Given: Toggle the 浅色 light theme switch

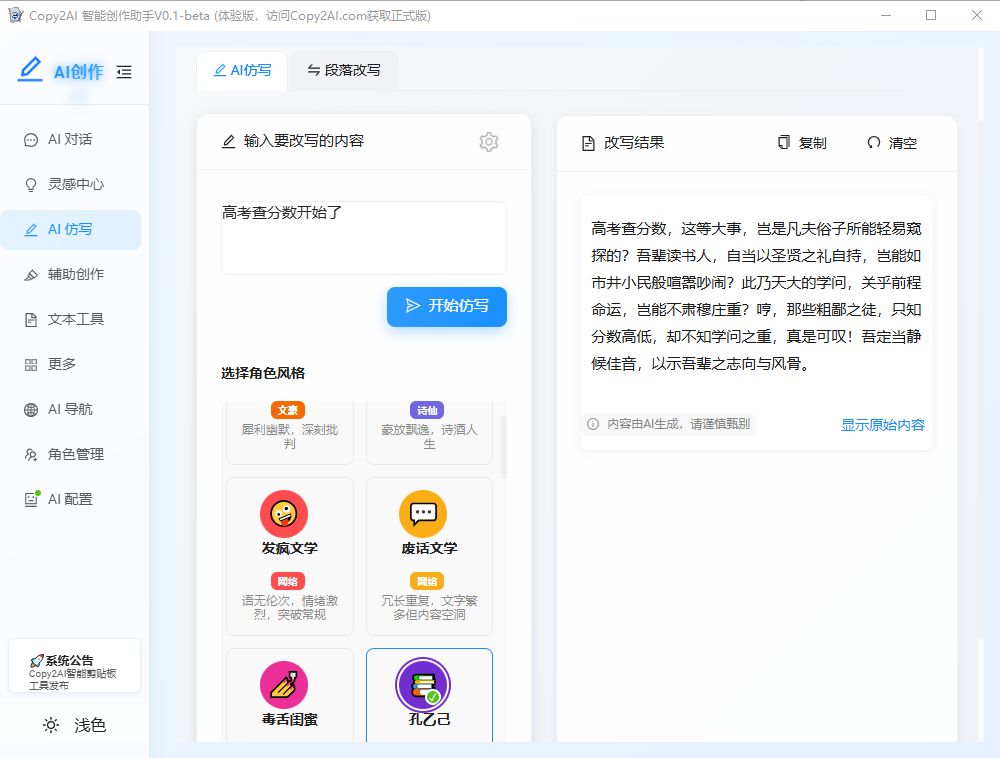Looking at the screenshot, I should click(x=74, y=726).
